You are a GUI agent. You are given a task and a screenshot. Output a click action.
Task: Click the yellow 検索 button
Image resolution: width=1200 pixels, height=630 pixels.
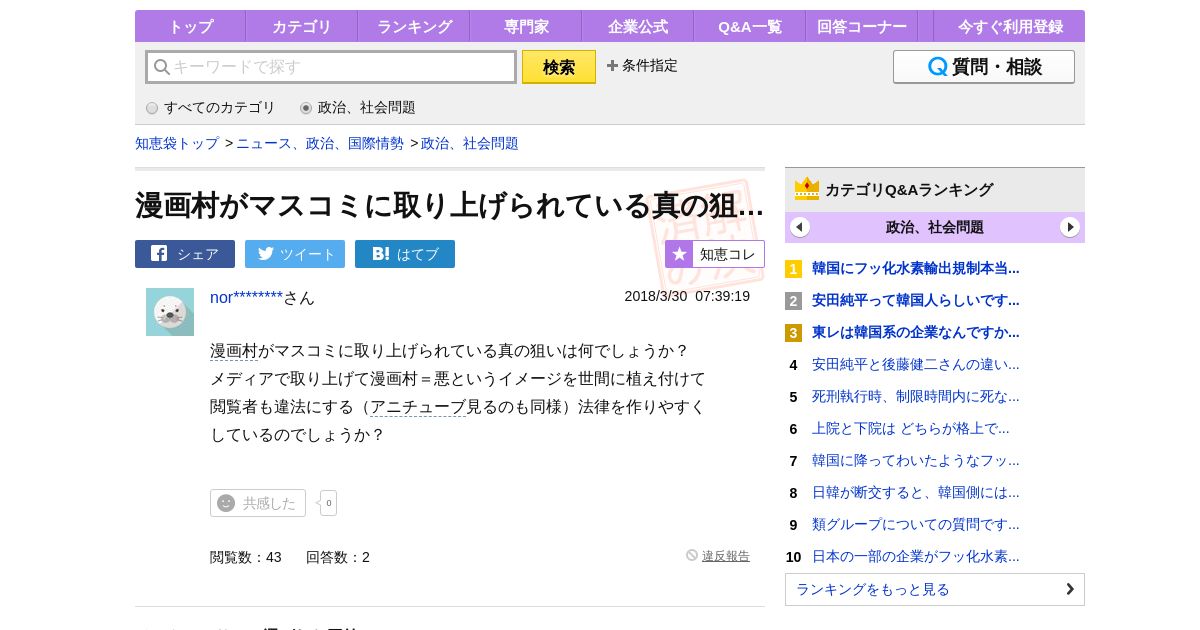point(559,67)
